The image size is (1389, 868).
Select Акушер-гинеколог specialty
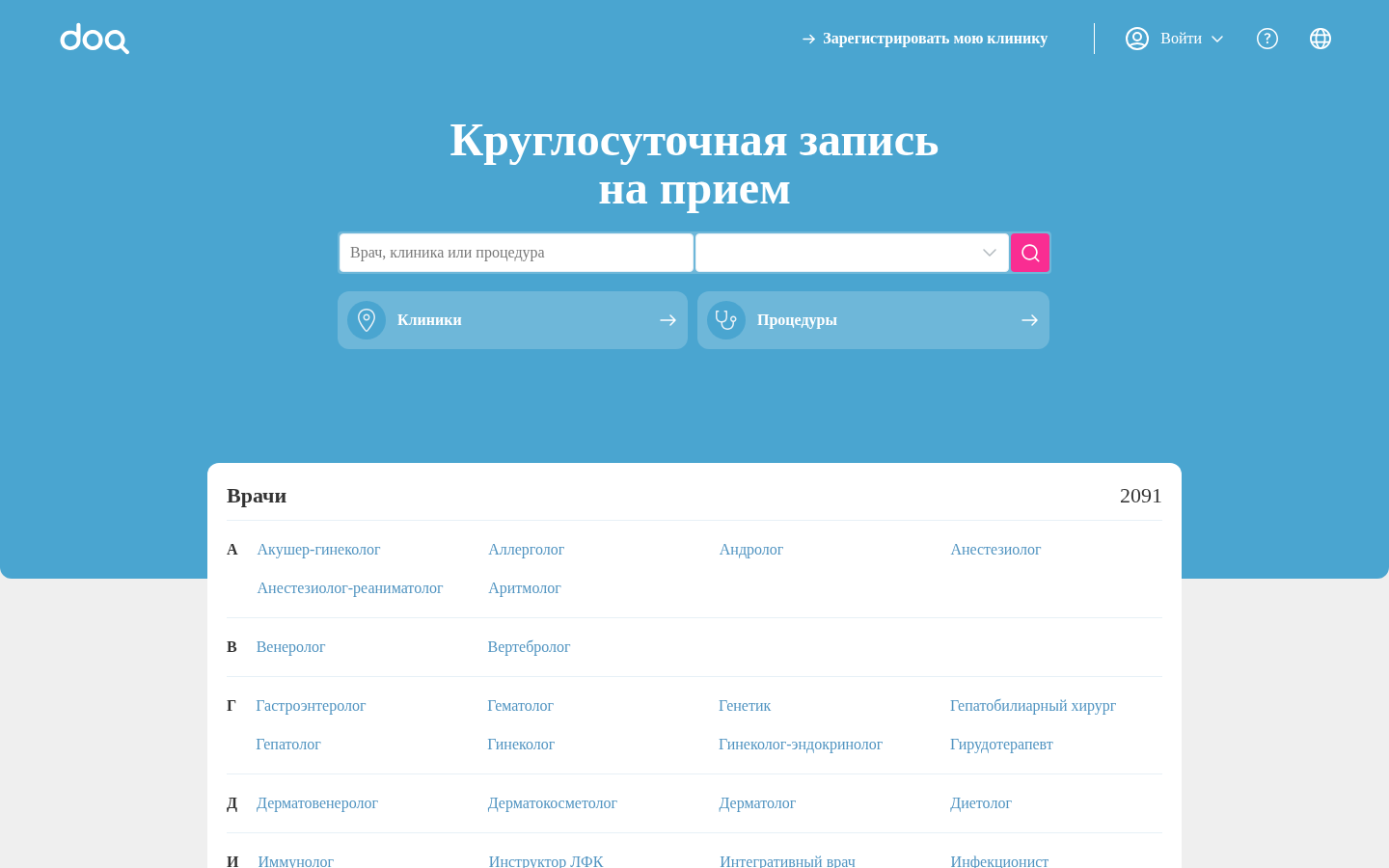318,550
